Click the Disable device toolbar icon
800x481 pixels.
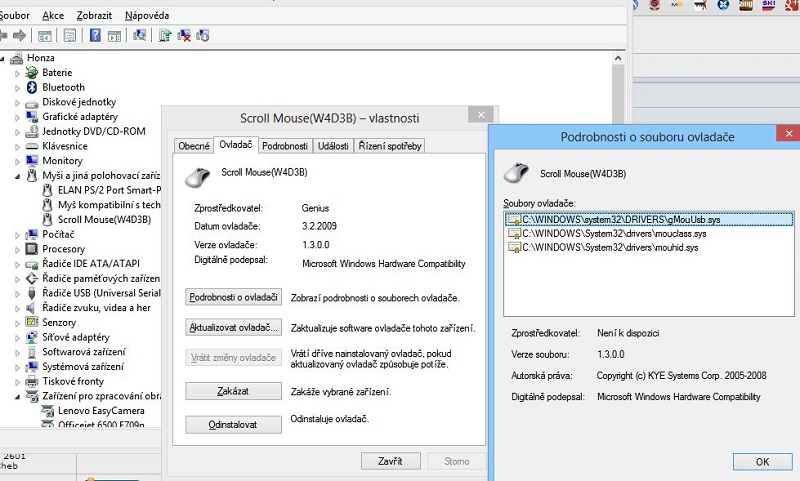(203, 35)
